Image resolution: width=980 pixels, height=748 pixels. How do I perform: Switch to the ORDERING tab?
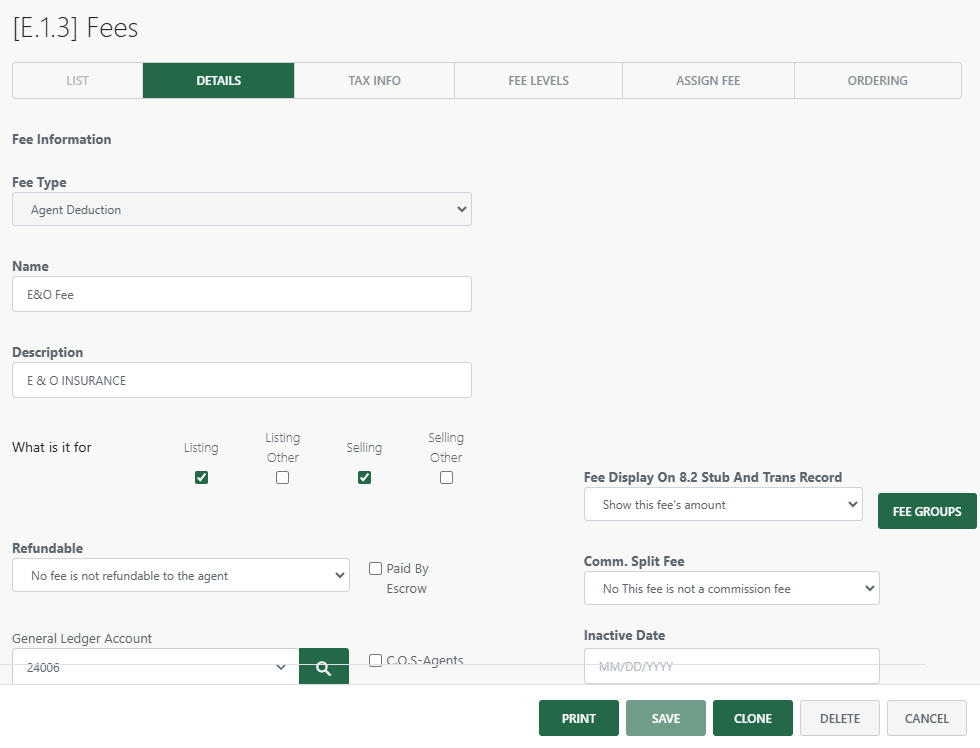(877, 81)
